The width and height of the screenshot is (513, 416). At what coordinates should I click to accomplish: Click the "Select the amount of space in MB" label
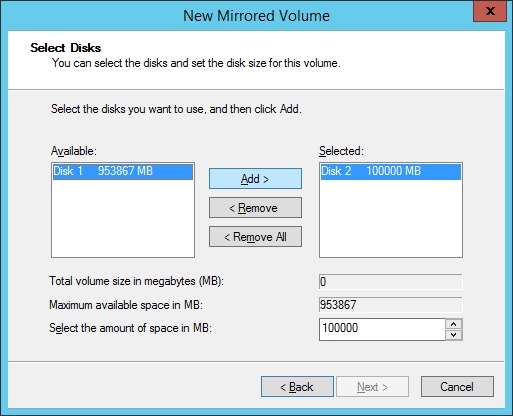click(x=130, y=328)
